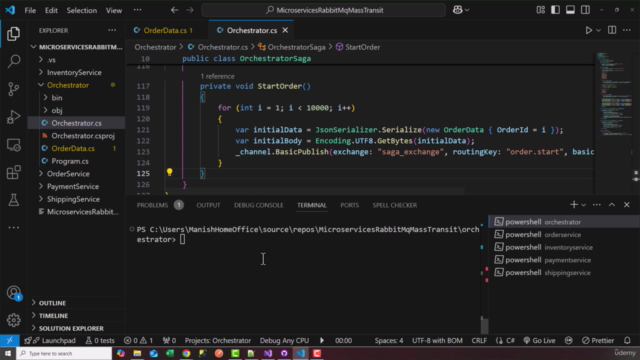
Task: Open the View menu
Action: coord(114,10)
